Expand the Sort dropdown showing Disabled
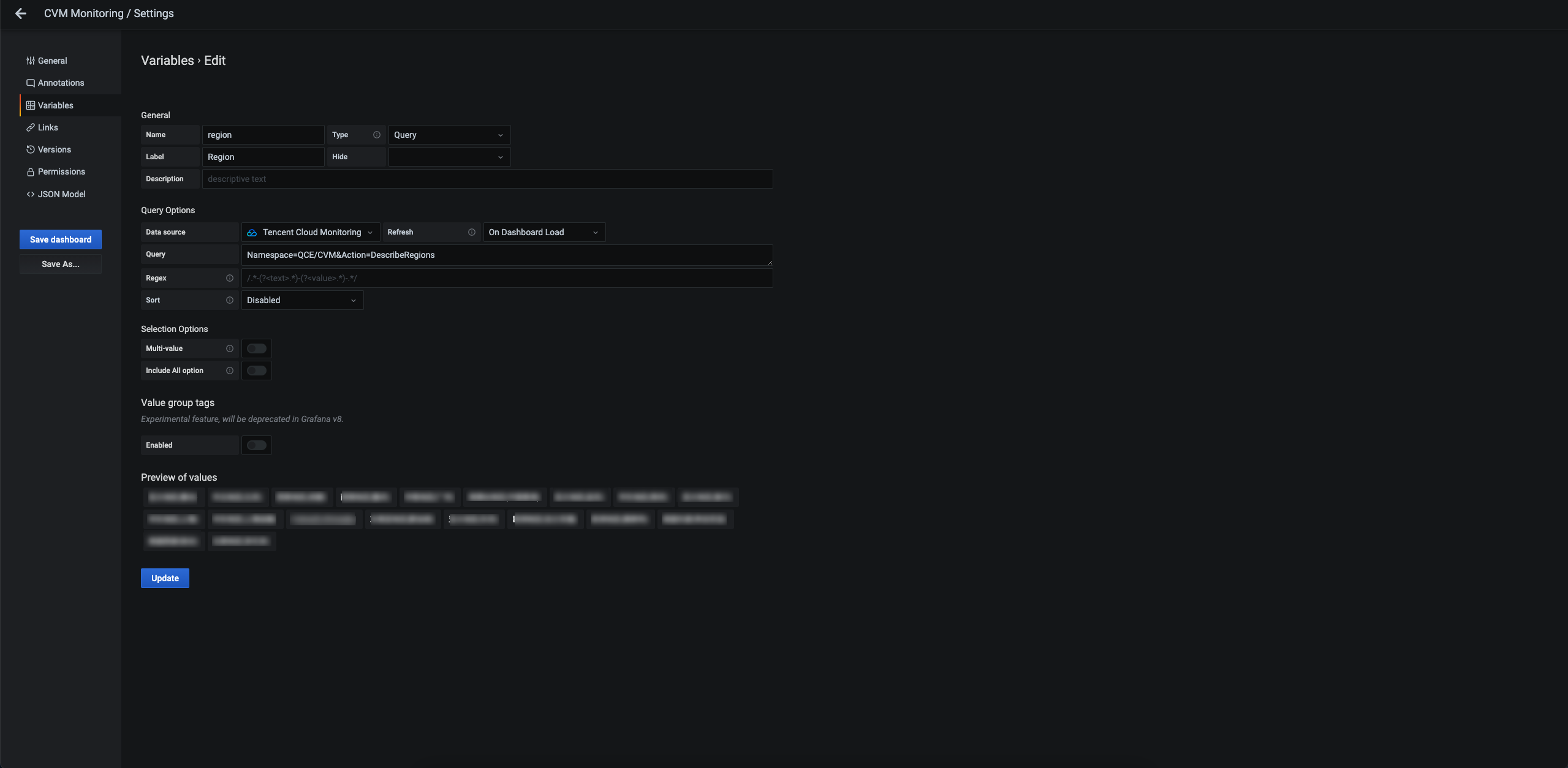The width and height of the screenshot is (1568, 768). coord(302,300)
